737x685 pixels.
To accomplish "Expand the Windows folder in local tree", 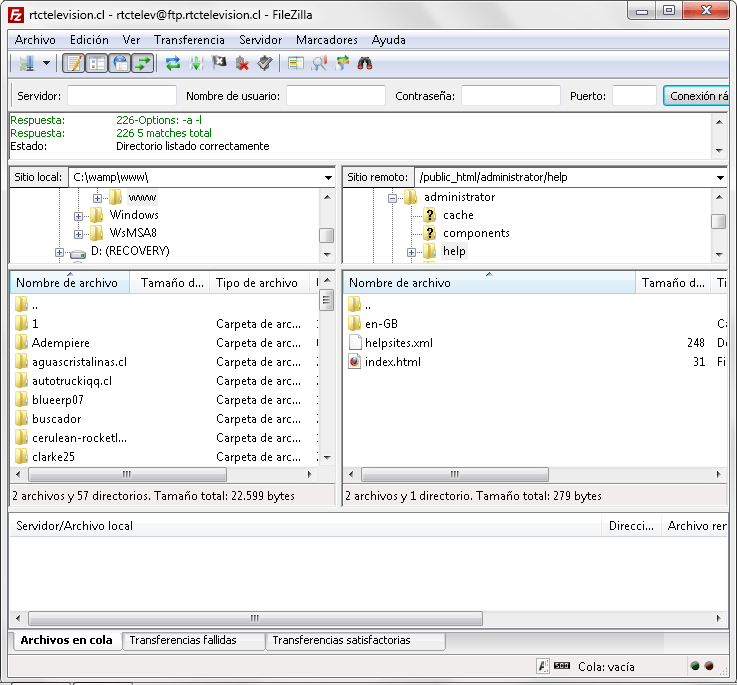I will tap(78, 216).
